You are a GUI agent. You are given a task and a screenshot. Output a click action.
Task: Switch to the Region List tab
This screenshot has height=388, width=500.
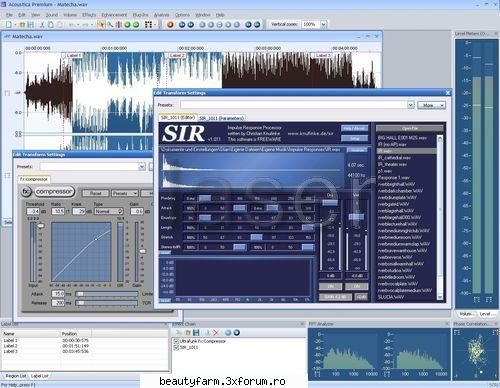pos(15,376)
